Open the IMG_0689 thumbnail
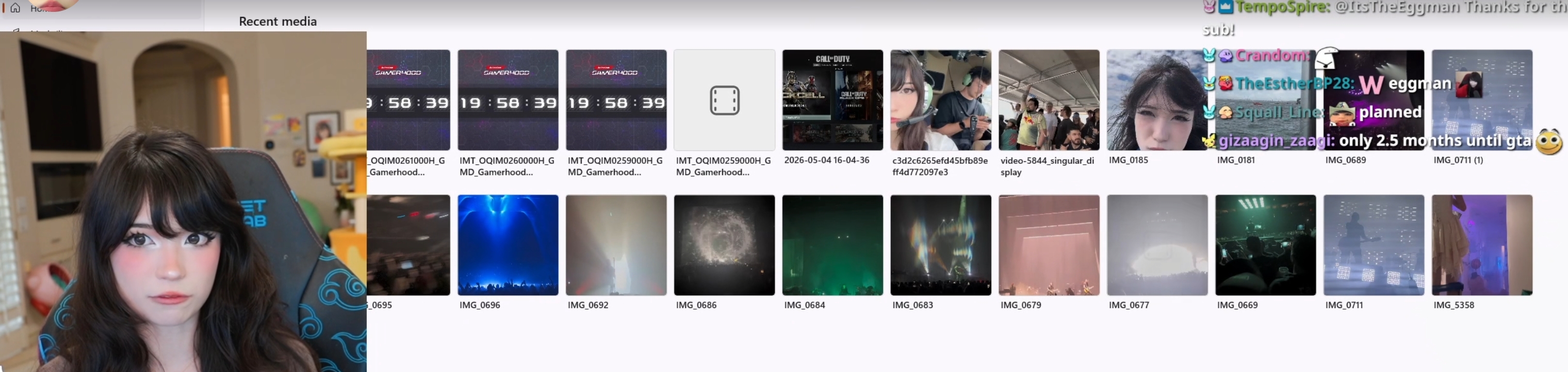Screen dimensions: 1568x372 [x=1374, y=100]
